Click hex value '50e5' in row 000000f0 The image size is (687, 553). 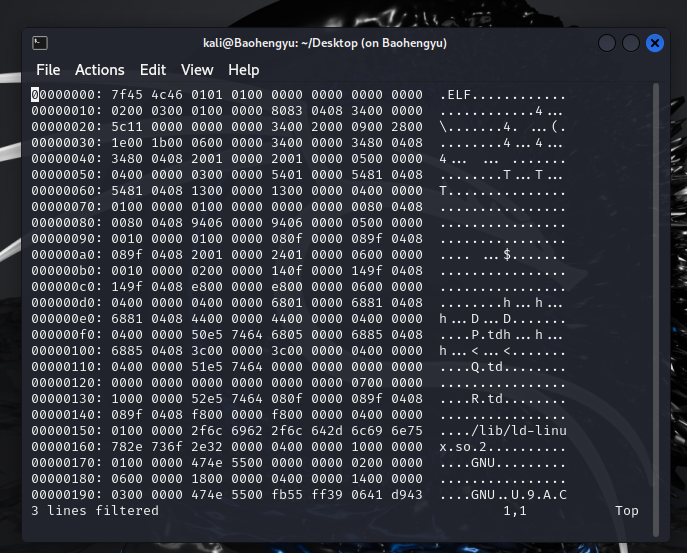(x=207, y=334)
